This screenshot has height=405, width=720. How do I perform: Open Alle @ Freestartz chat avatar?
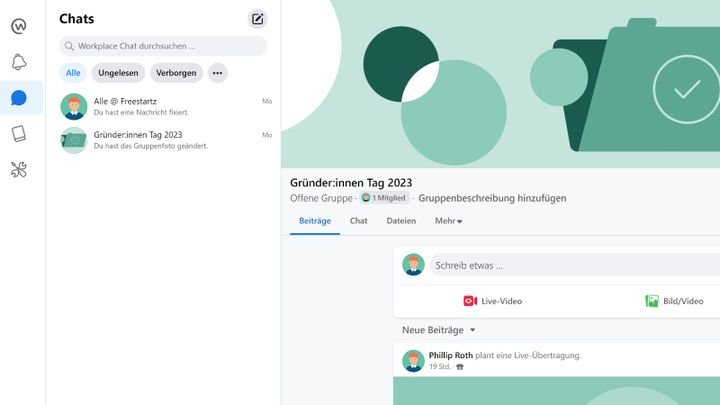[74, 107]
